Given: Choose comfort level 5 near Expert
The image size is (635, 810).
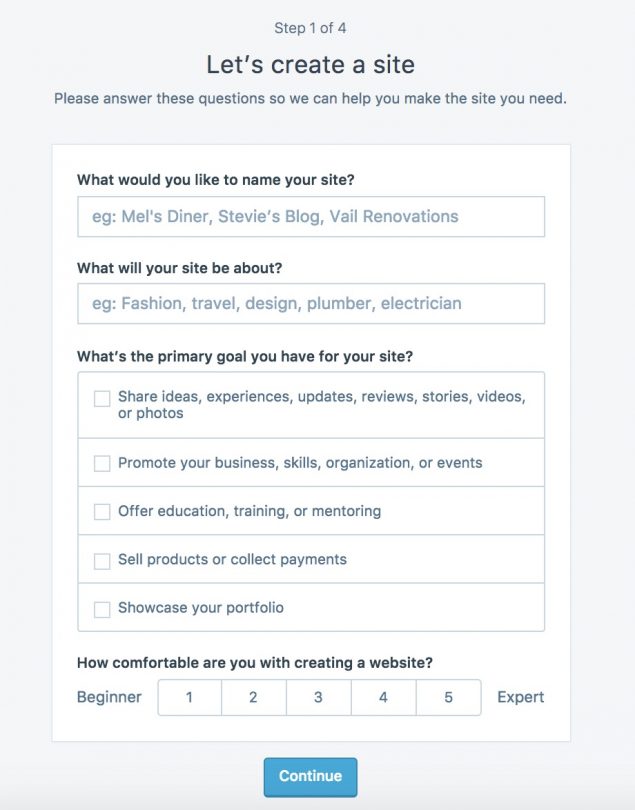Looking at the screenshot, I should [449, 697].
